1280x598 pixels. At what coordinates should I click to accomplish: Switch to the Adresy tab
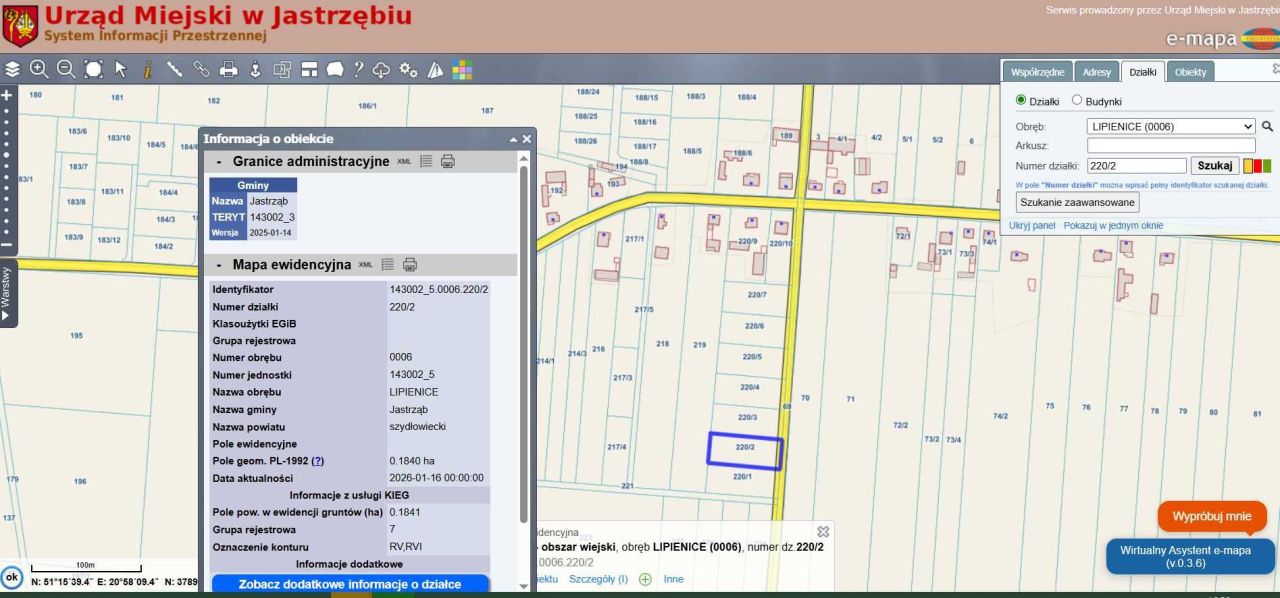(1097, 72)
